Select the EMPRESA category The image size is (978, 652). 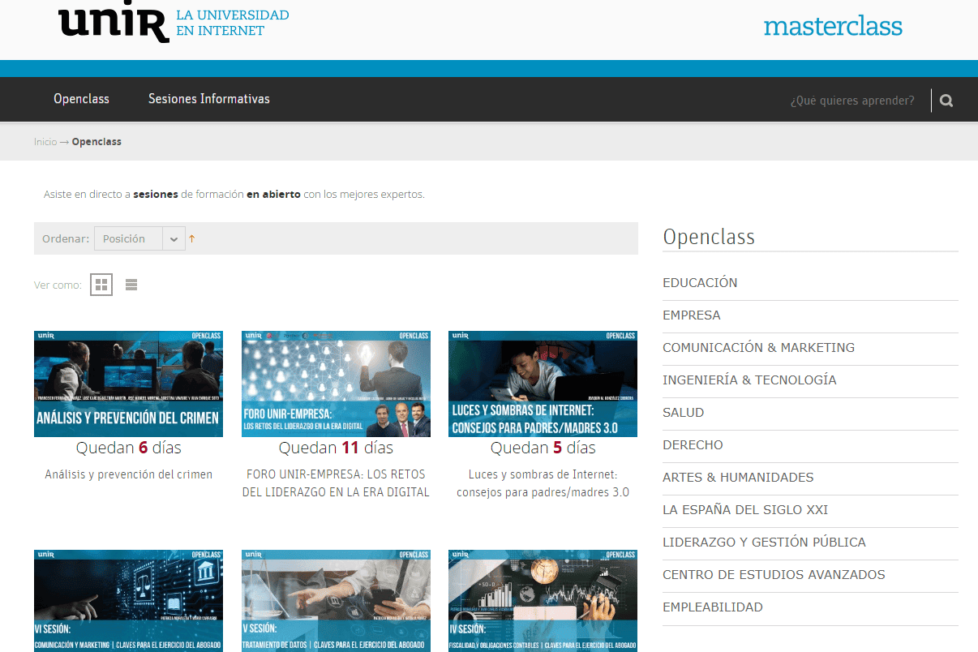(x=691, y=315)
